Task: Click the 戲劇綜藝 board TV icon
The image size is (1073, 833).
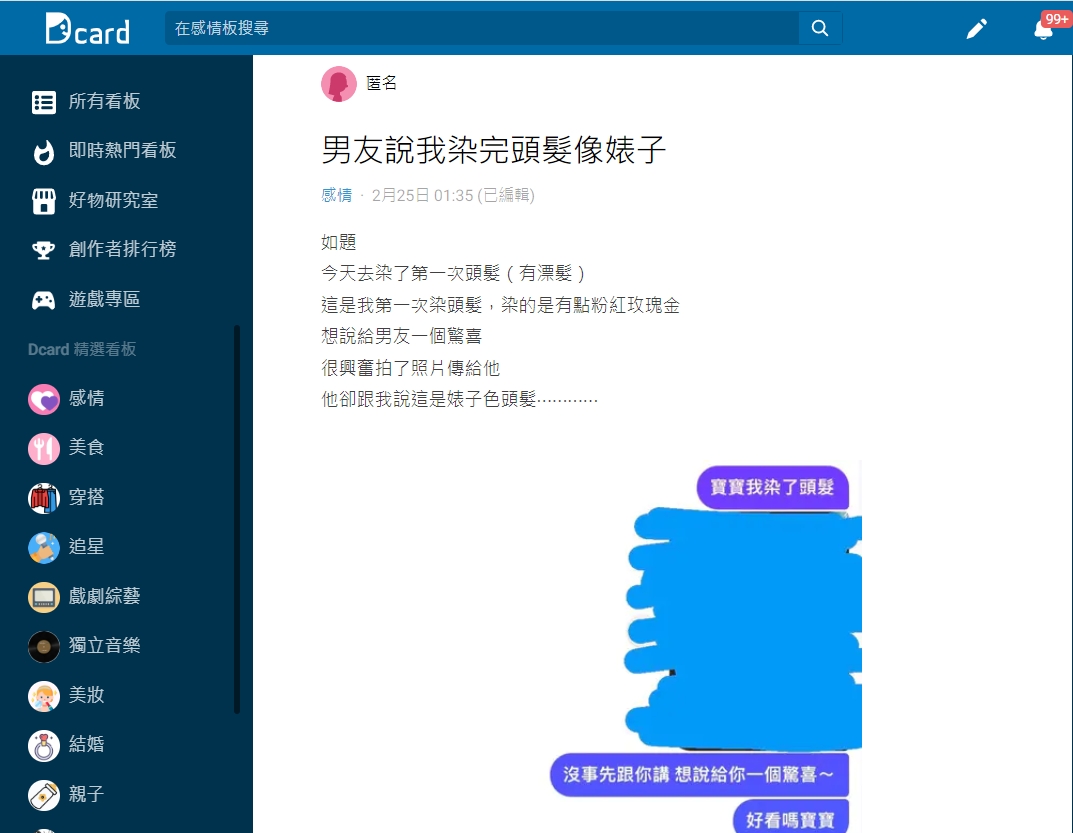Action: coord(44,597)
